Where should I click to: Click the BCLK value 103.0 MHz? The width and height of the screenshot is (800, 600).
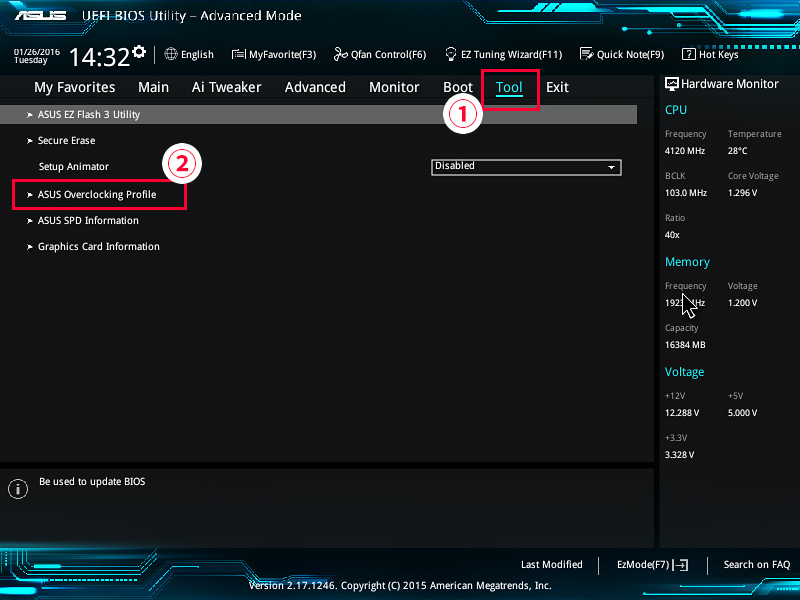[x=686, y=193]
